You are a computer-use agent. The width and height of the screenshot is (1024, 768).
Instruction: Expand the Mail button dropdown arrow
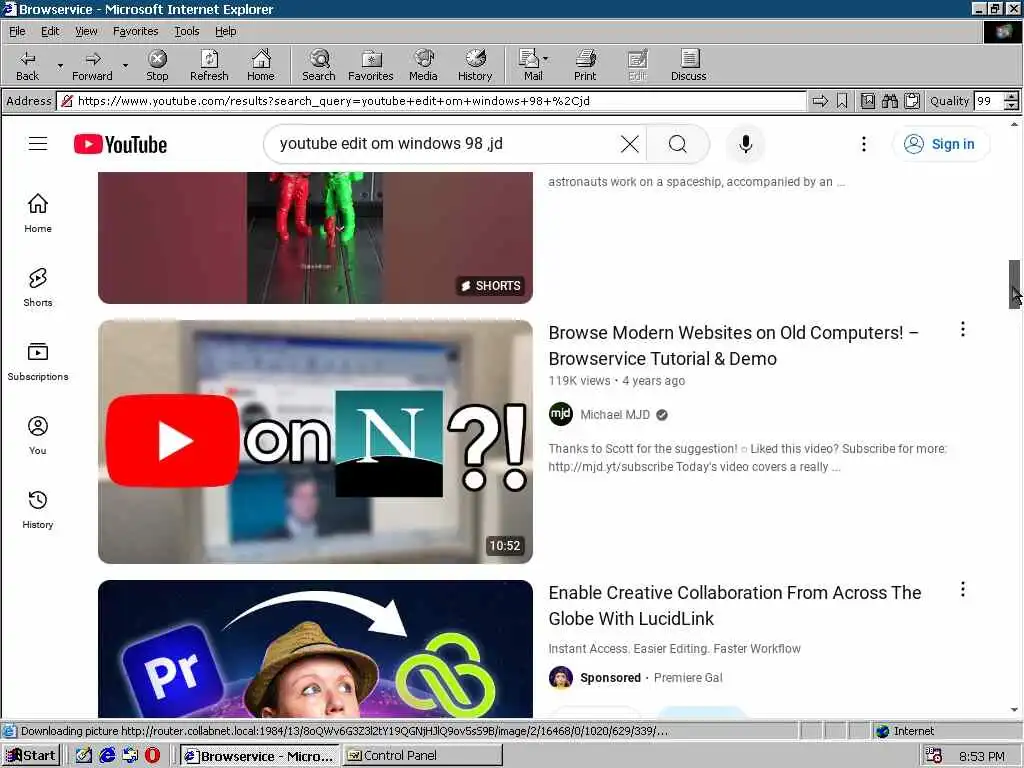click(546, 59)
